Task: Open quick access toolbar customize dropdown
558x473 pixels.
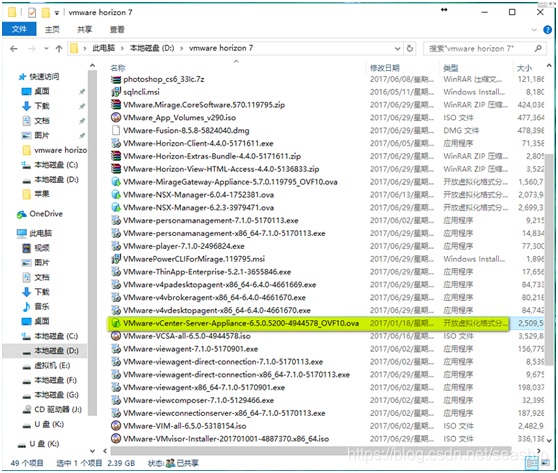Action: [x=57, y=13]
